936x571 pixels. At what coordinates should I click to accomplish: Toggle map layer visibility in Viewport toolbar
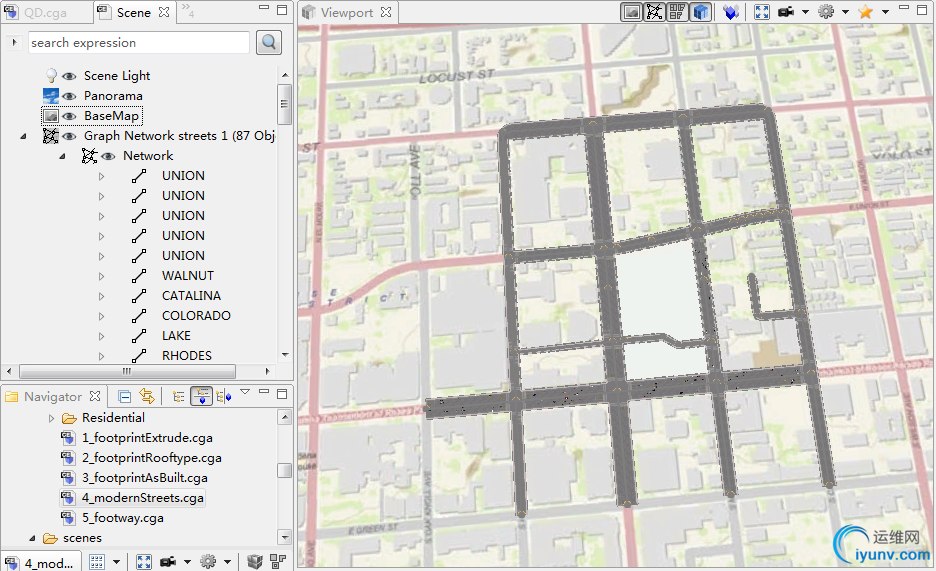[631, 12]
